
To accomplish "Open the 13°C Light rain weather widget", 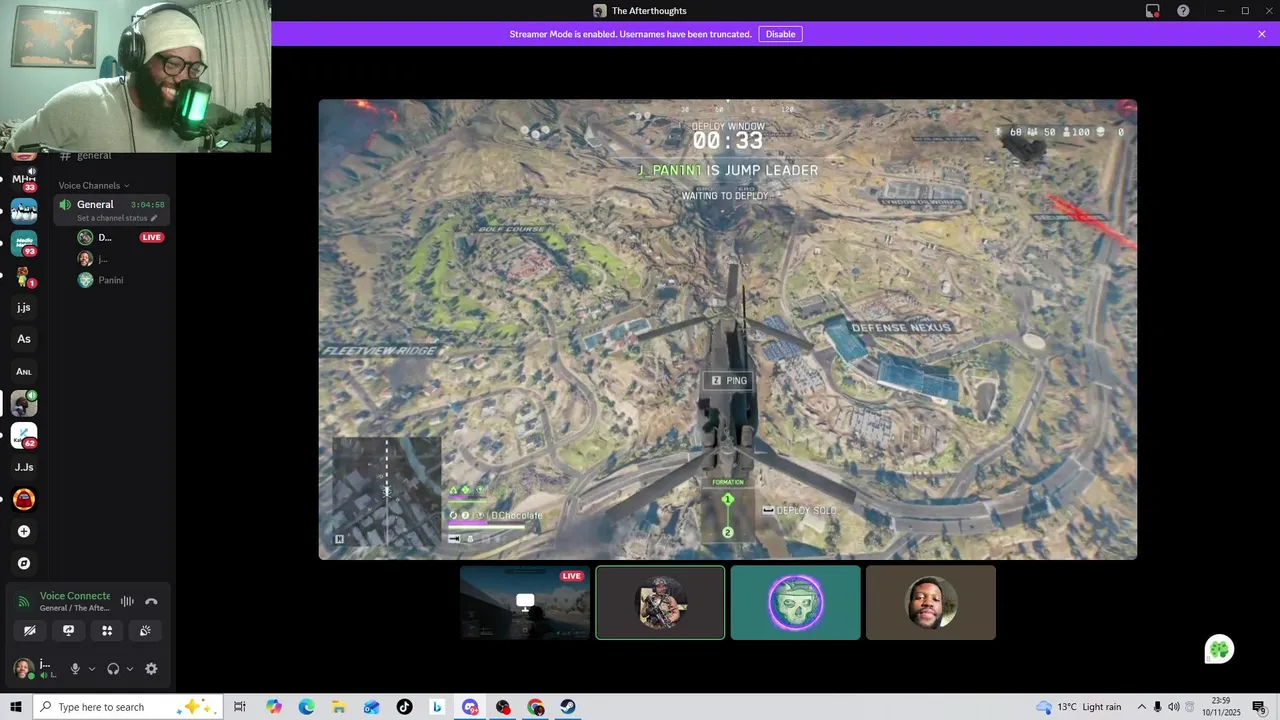I will point(1079,707).
